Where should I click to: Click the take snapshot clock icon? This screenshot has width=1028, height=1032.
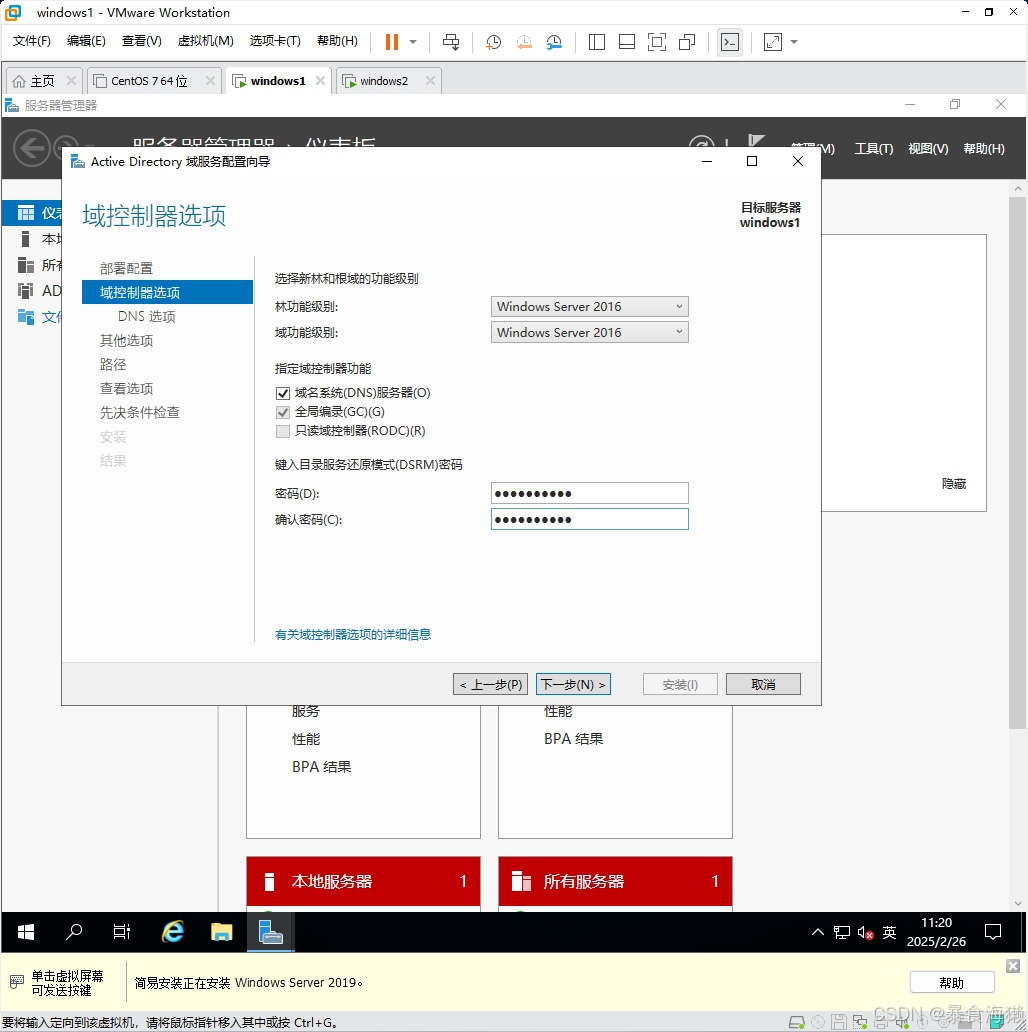[493, 42]
